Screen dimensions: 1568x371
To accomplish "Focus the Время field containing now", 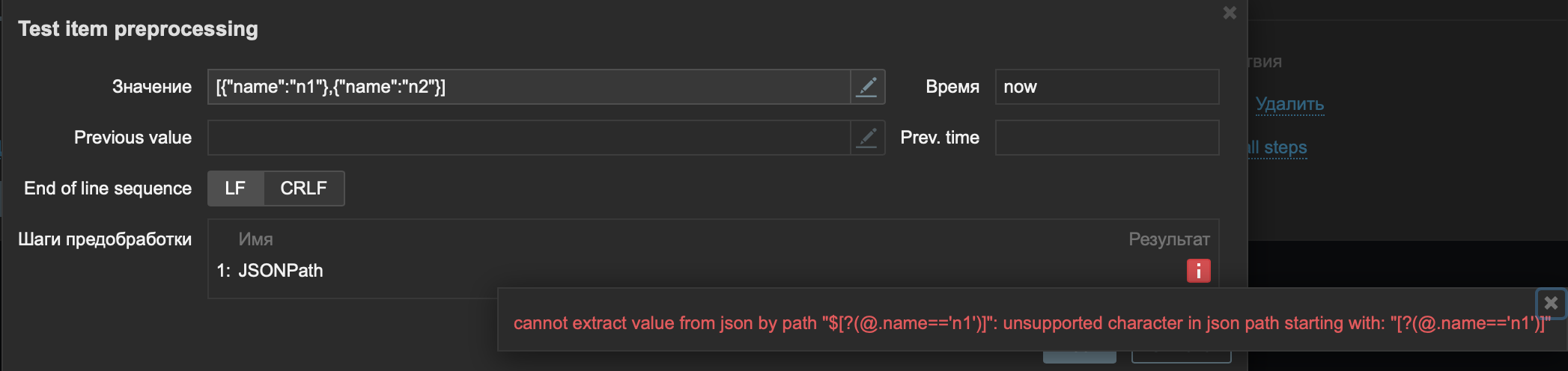I will pyautogui.click(x=1106, y=87).
